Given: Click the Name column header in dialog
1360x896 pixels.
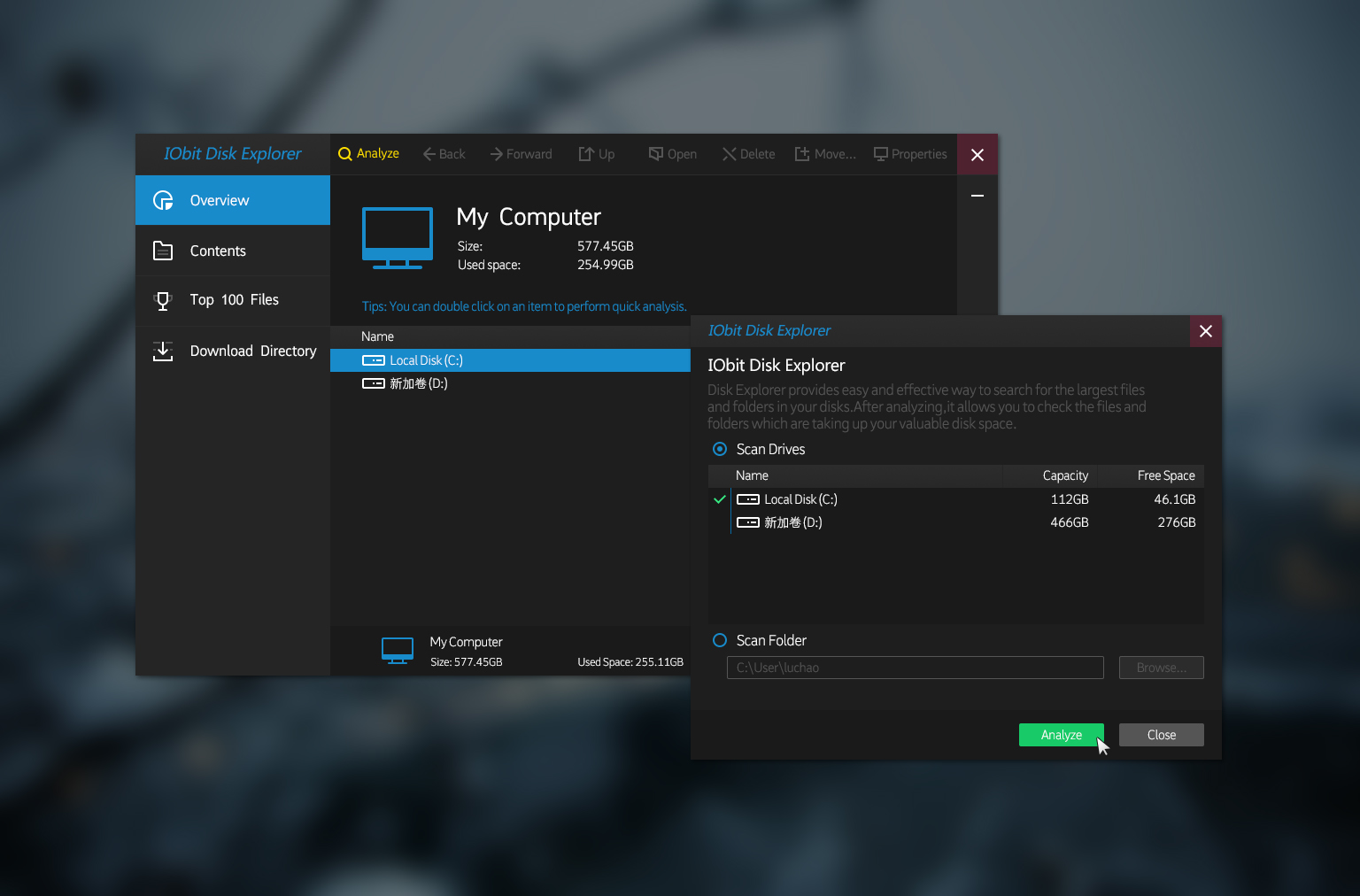Looking at the screenshot, I should coord(752,475).
